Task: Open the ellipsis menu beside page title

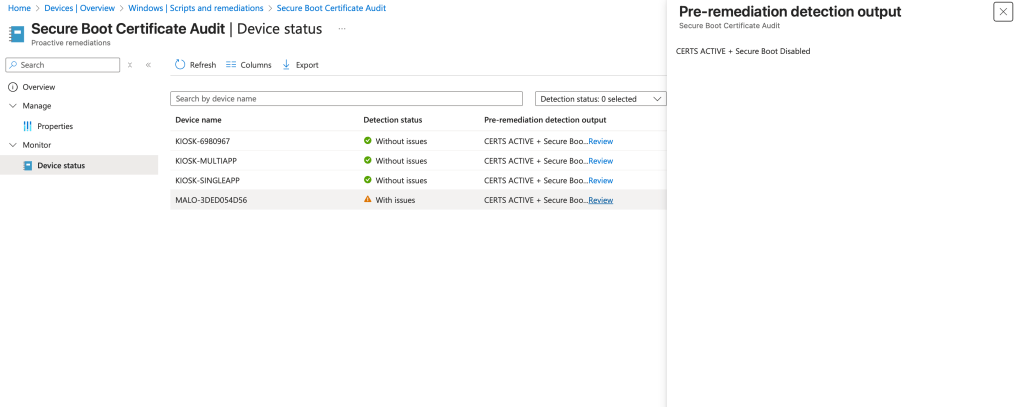Action: (342, 28)
